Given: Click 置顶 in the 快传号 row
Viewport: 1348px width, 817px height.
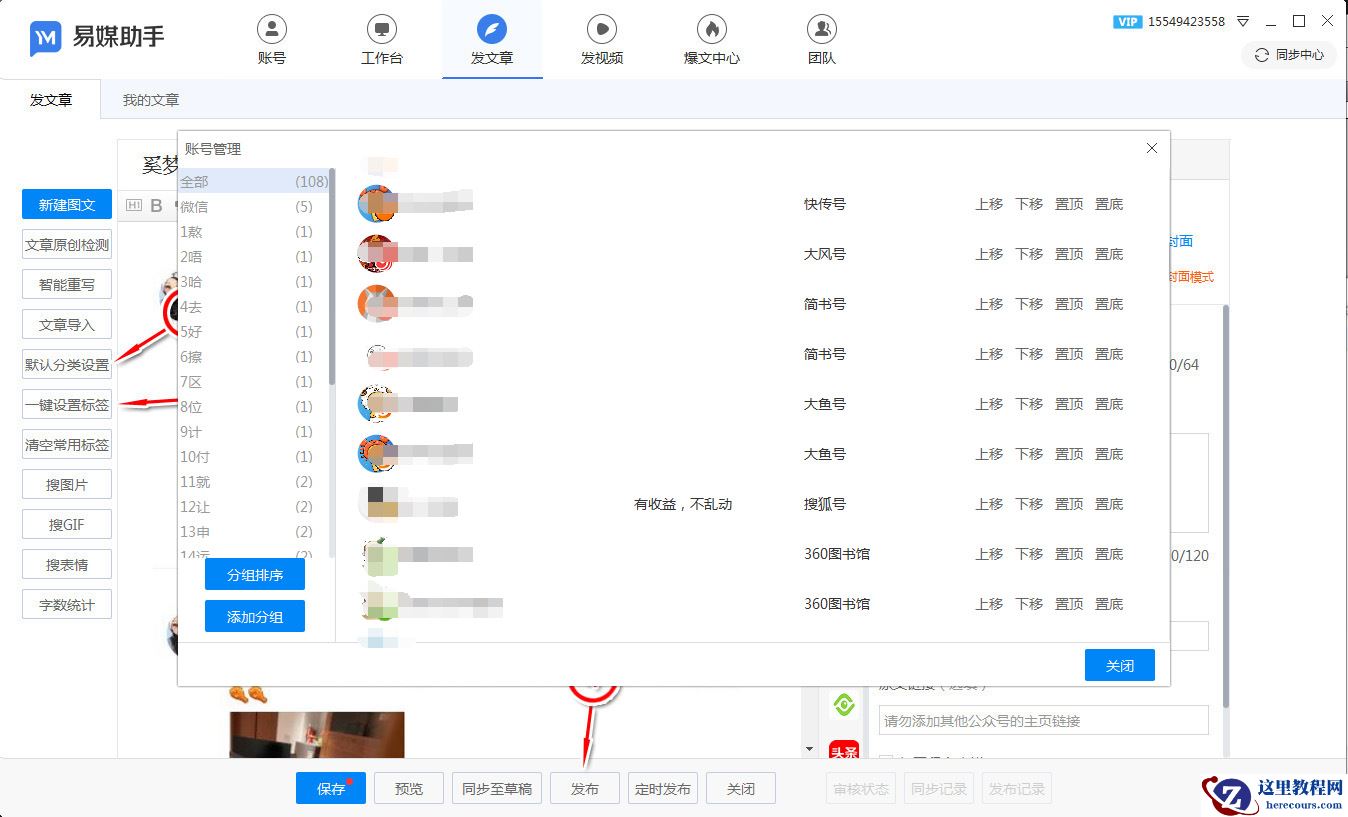Looking at the screenshot, I should click(1069, 204).
